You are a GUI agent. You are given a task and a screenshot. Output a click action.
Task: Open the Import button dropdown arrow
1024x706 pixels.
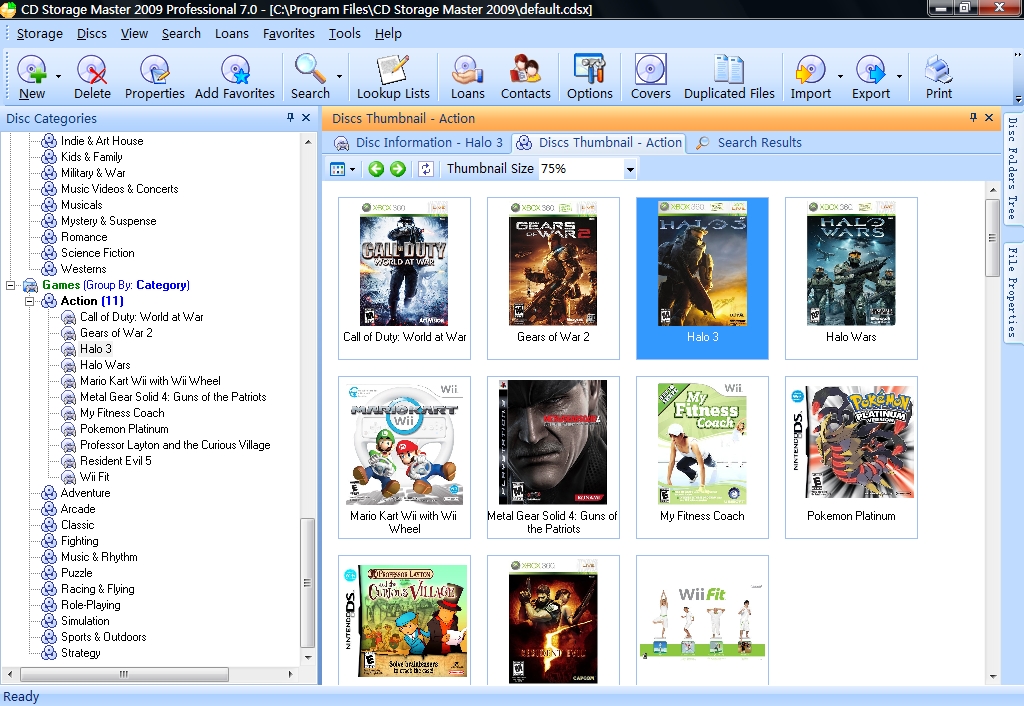click(840, 77)
